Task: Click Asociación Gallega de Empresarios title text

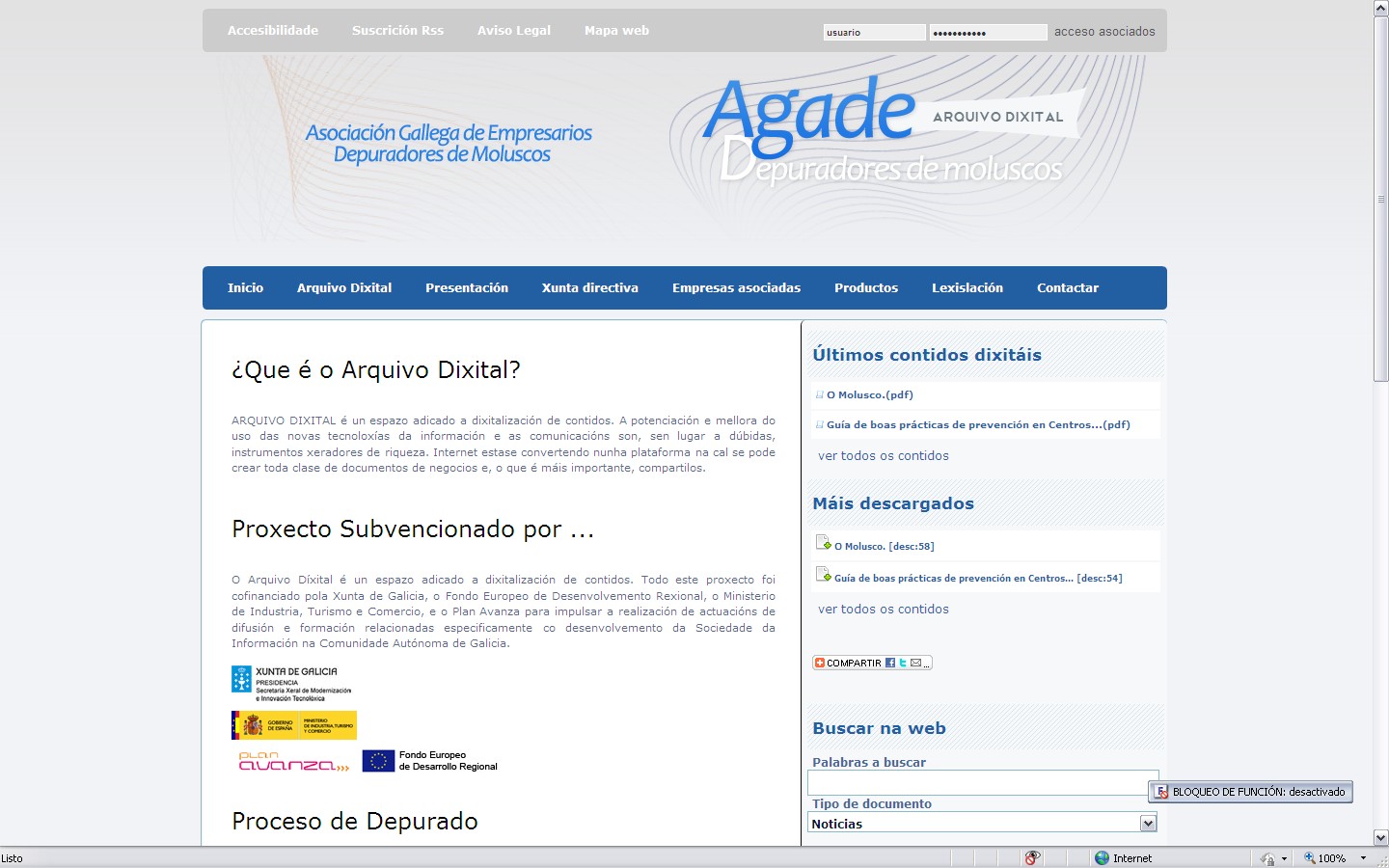Action: click(x=449, y=143)
